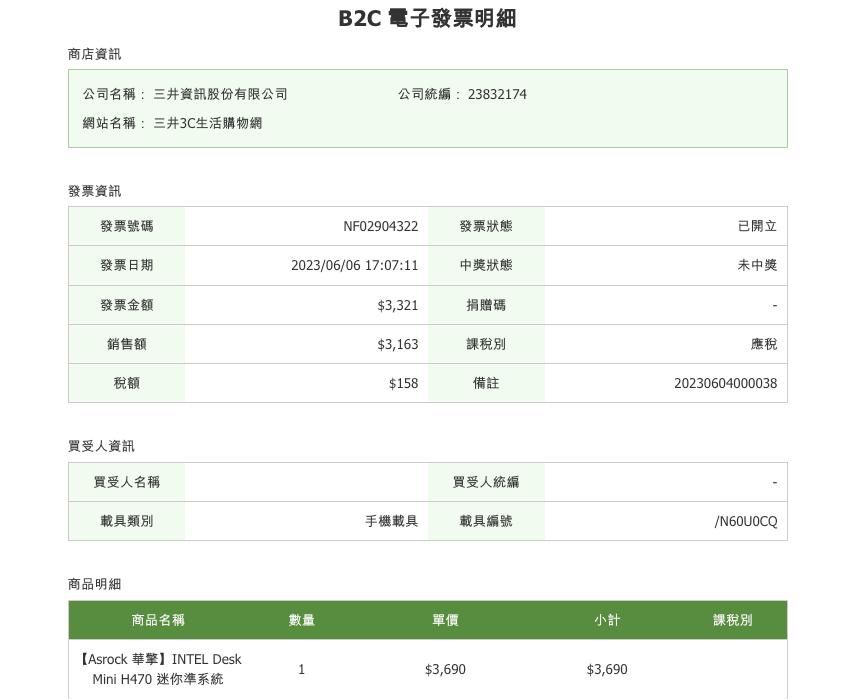Click the carrier type value 手機載具
This screenshot has height=699, width=847.
coord(391,521)
